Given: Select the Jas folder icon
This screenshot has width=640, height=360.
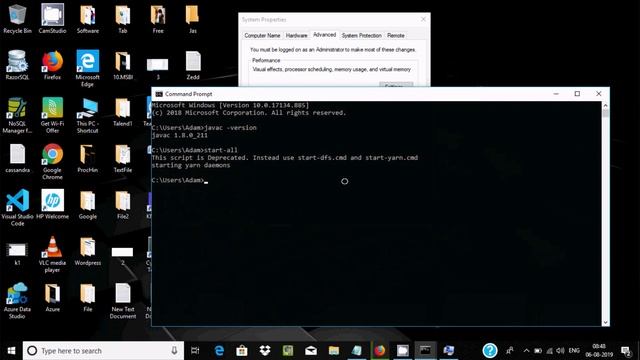Looking at the screenshot, I should click(193, 19).
